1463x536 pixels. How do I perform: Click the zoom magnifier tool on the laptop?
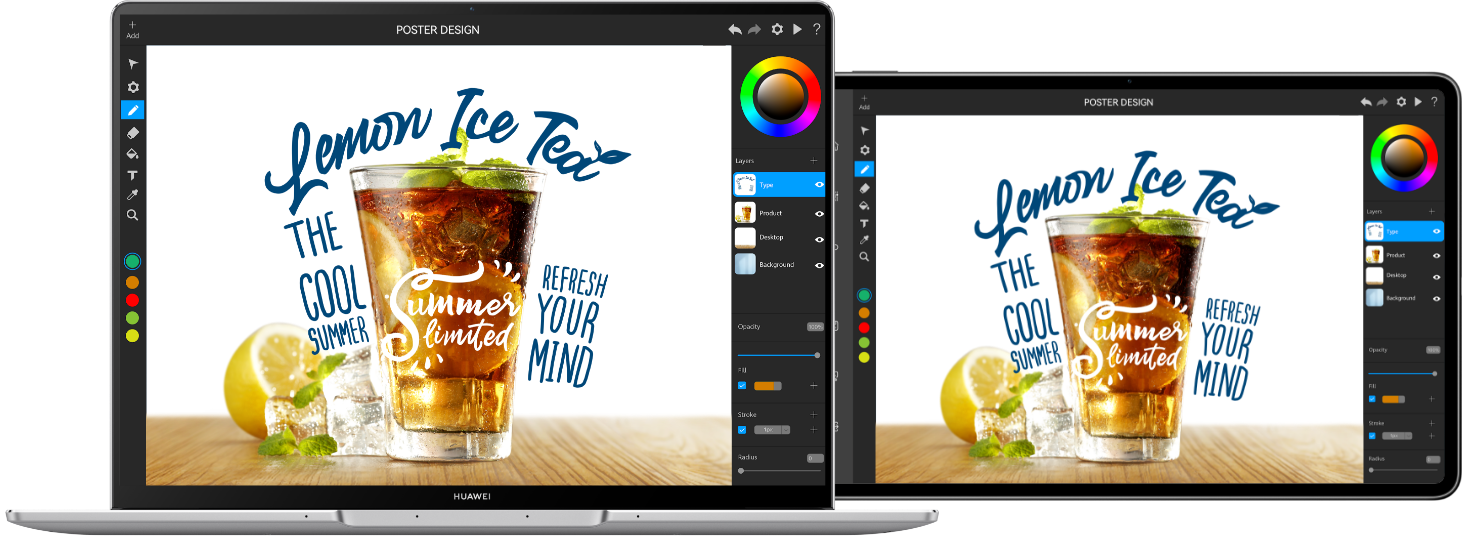tap(132, 215)
